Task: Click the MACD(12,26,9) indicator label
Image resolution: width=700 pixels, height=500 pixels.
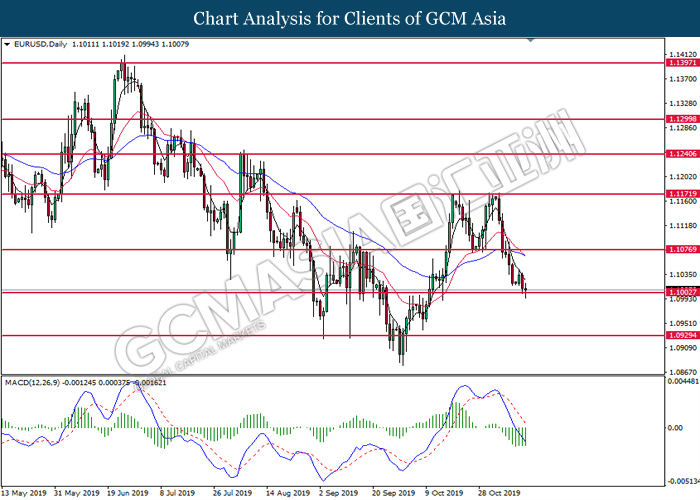Action: point(32,383)
